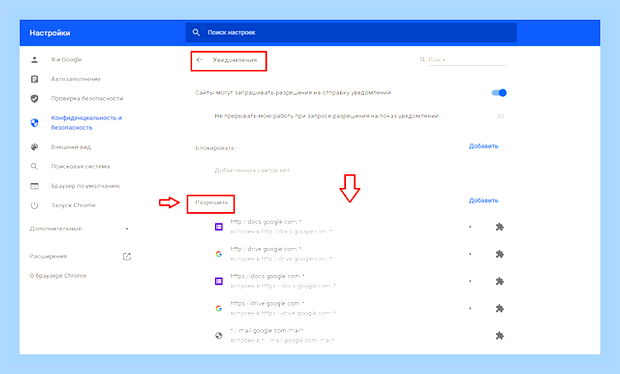Click the purple favicon of http://docs.google.com

pos(219,227)
